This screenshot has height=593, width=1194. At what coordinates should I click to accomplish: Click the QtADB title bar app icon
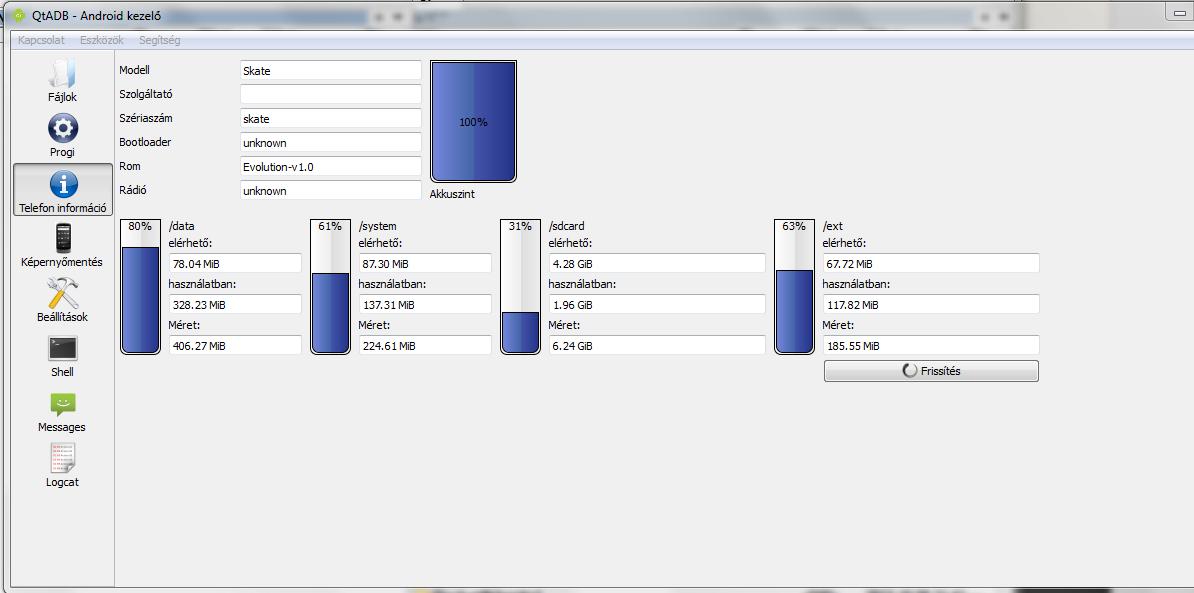pos(20,14)
